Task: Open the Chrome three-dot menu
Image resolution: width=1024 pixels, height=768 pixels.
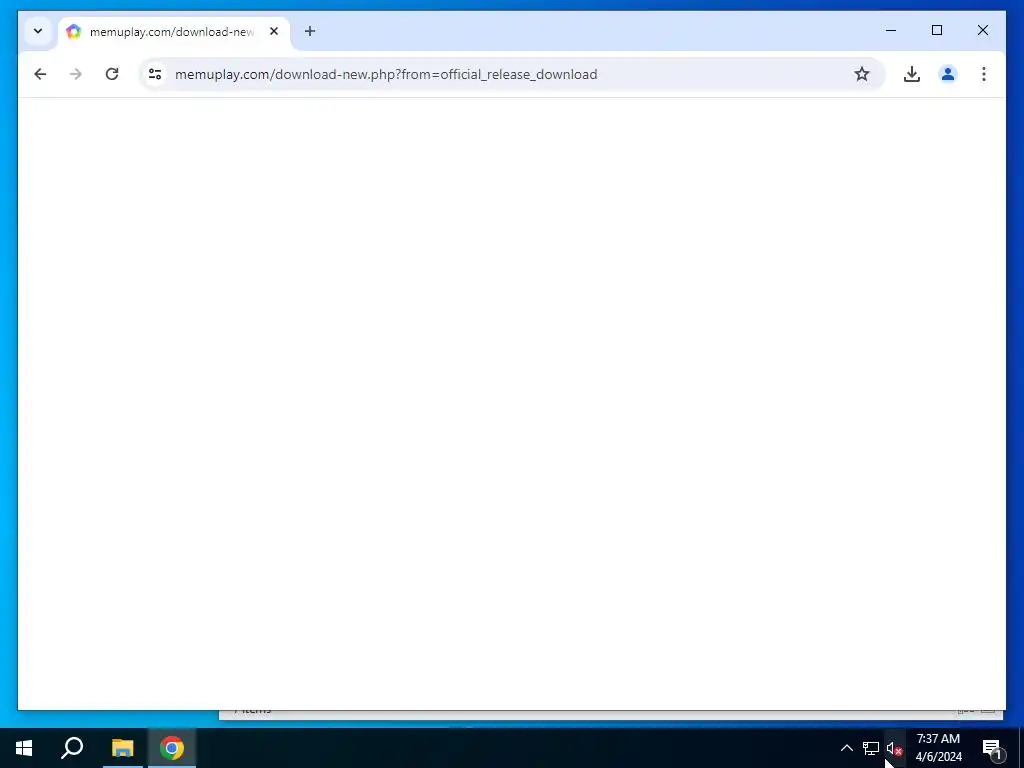Action: pyautogui.click(x=984, y=74)
